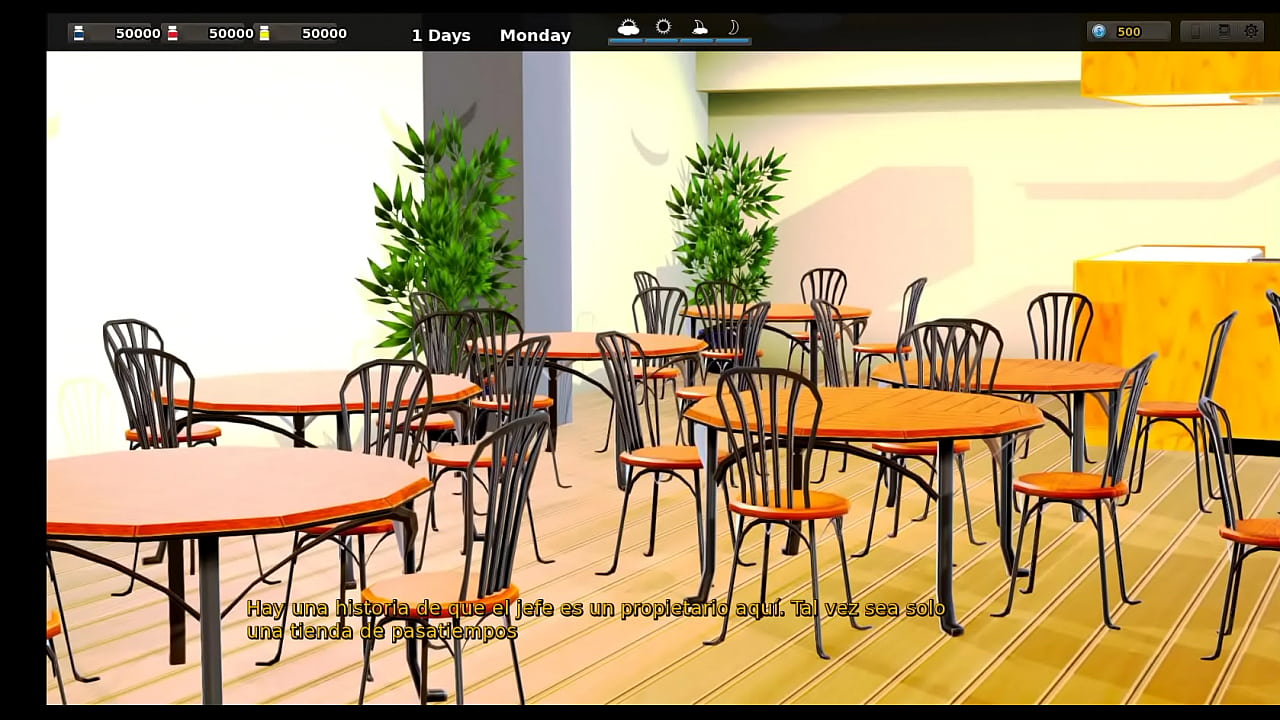Click the yellow Spanish dialogue text to continue
Image resolution: width=1280 pixels, height=720 pixels.
pos(595,620)
